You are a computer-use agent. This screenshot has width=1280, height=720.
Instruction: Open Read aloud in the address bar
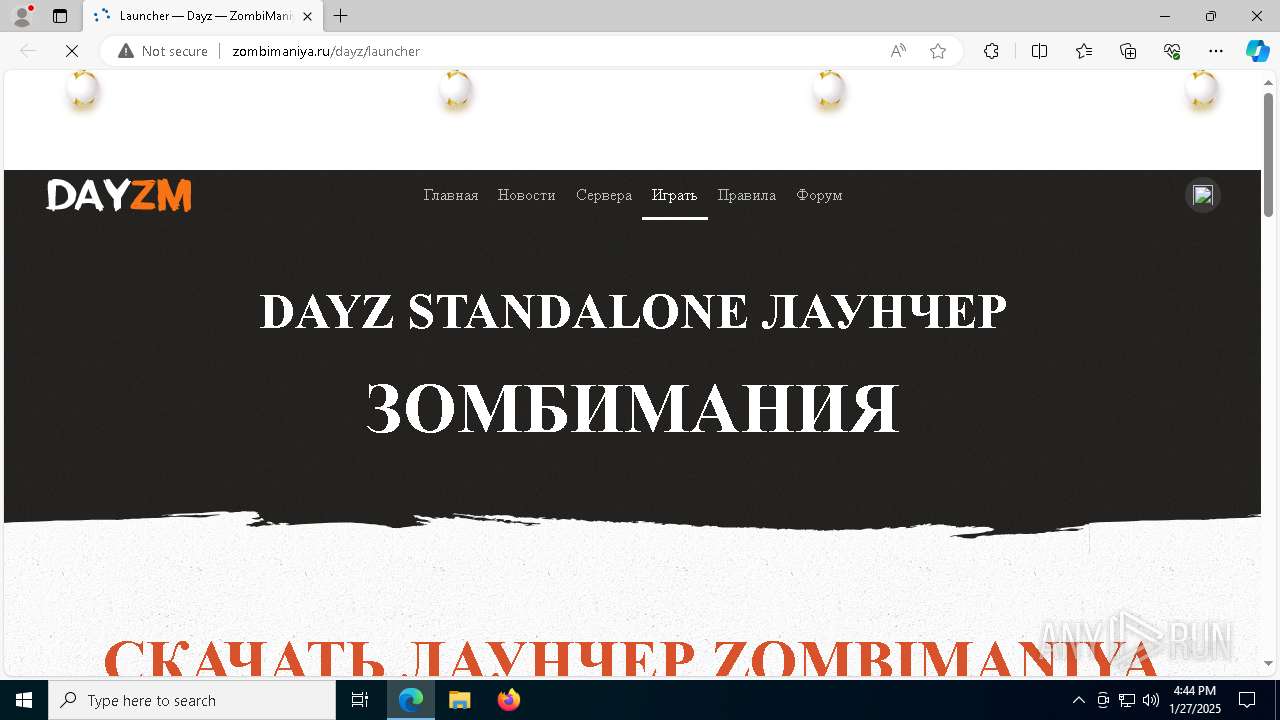tap(898, 51)
